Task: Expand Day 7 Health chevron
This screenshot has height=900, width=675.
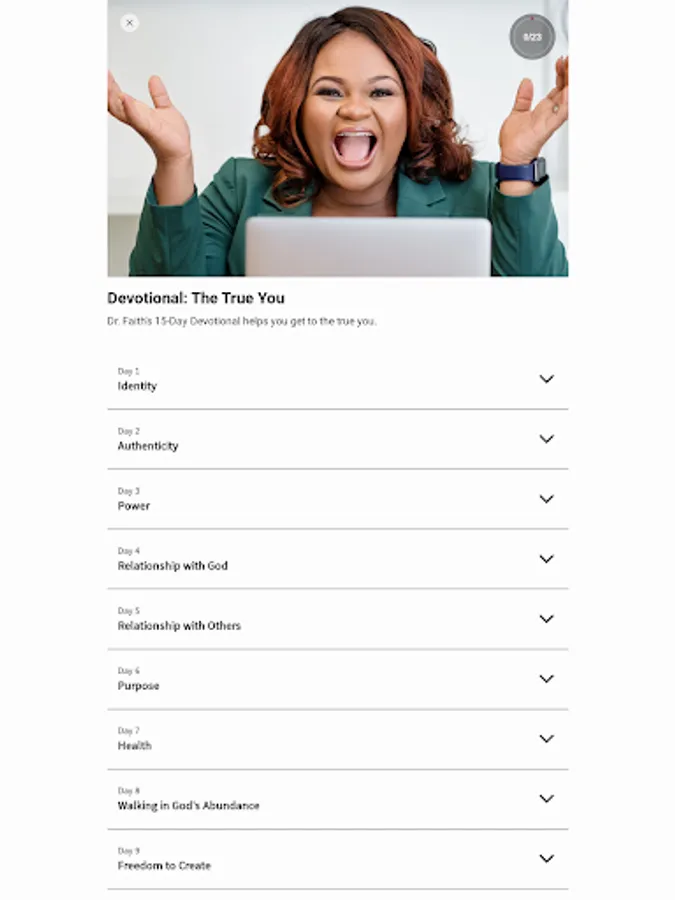Action: pyautogui.click(x=546, y=739)
